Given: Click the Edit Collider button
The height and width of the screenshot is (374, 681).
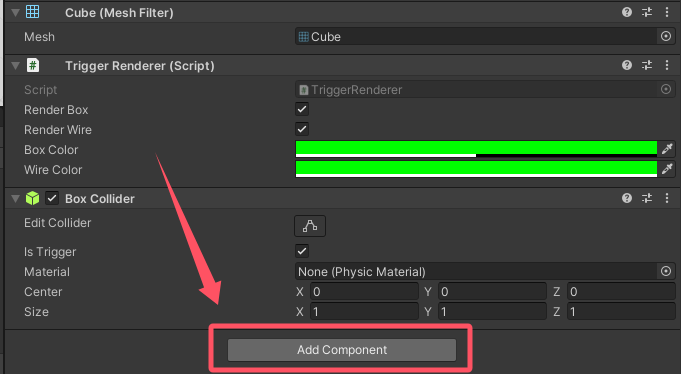Looking at the screenshot, I should coord(310,226).
